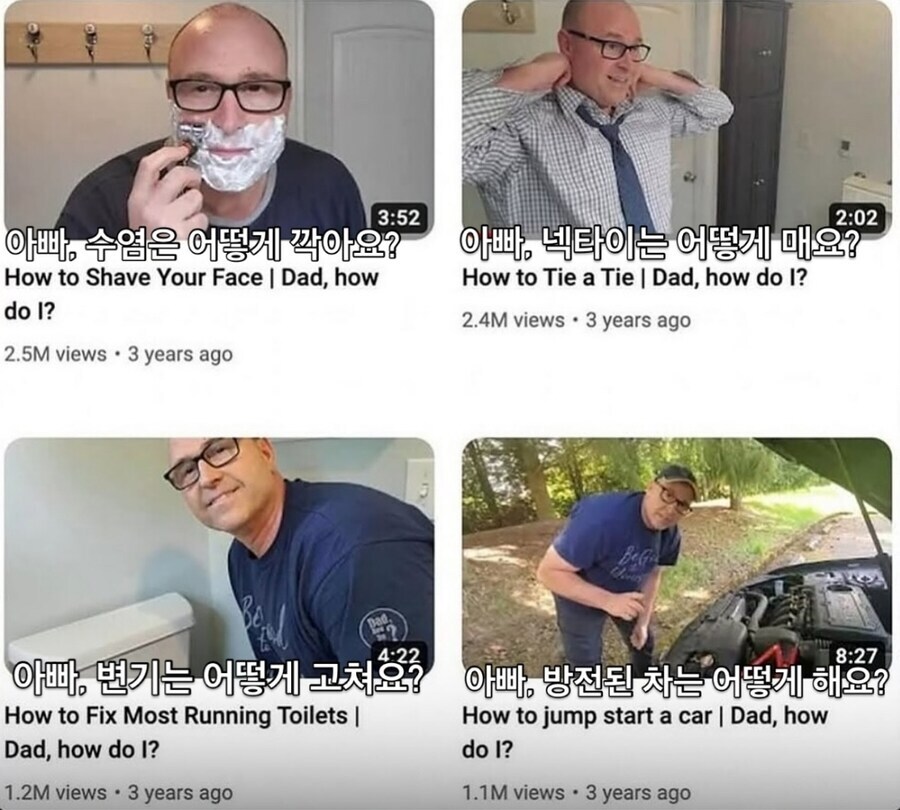The image size is (900, 810).
Task: Click the 2:02 duration badge
Action: (x=856, y=218)
